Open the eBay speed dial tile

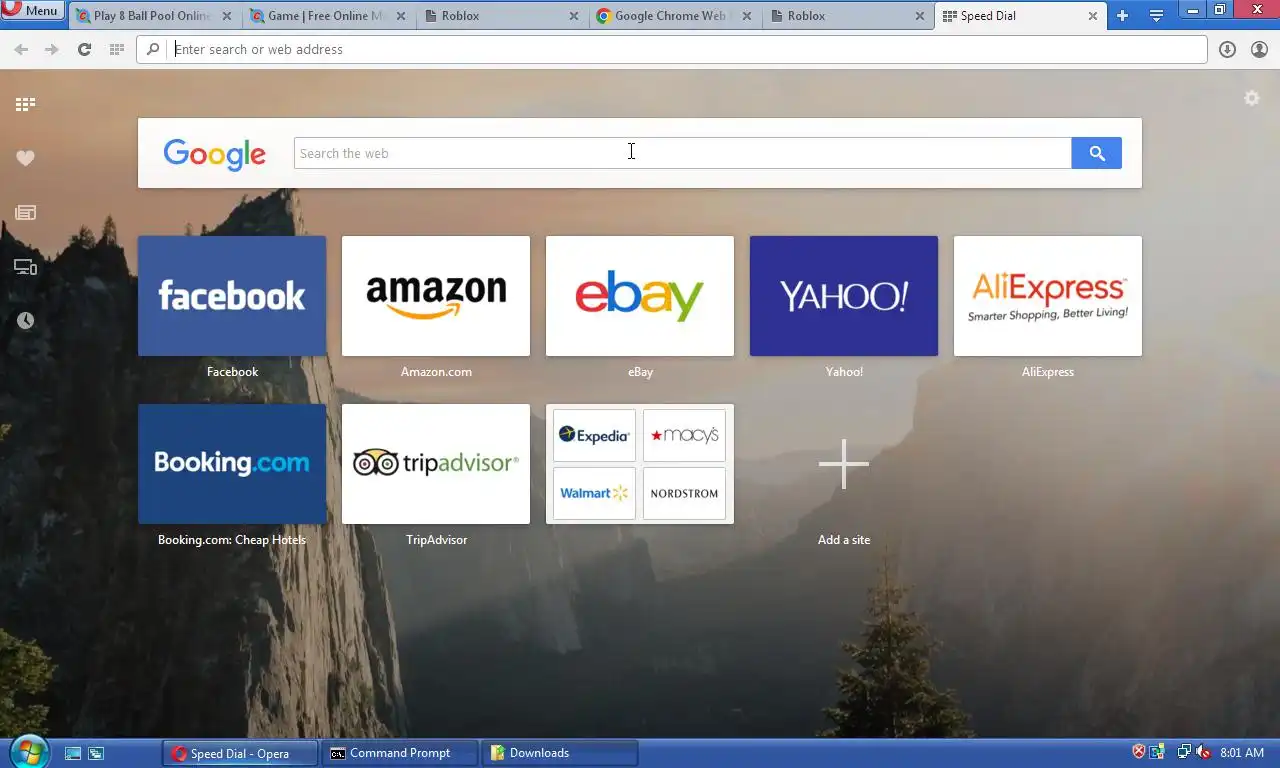(x=640, y=296)
